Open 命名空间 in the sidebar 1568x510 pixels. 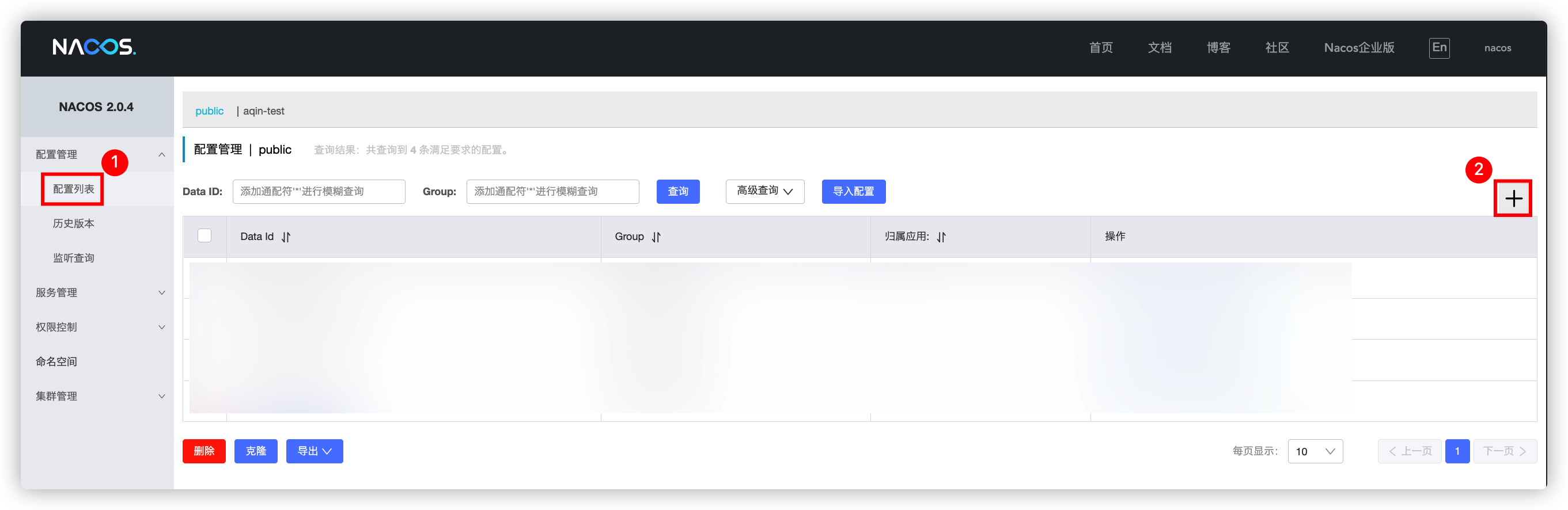[56, 361]
